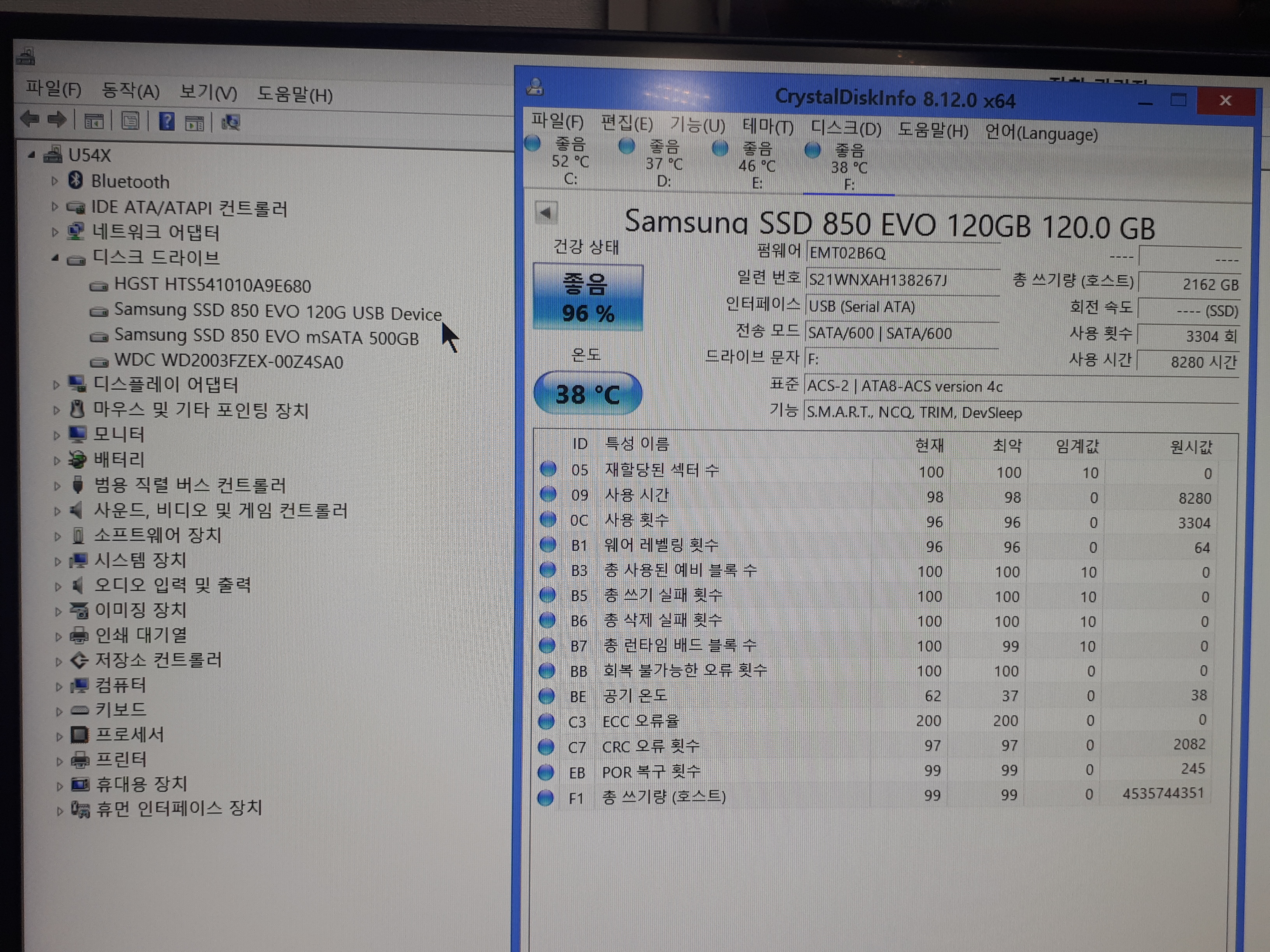Expand the Bluetooth tree node
Viewport: 1270px width, 952px height.
(54, 181)
